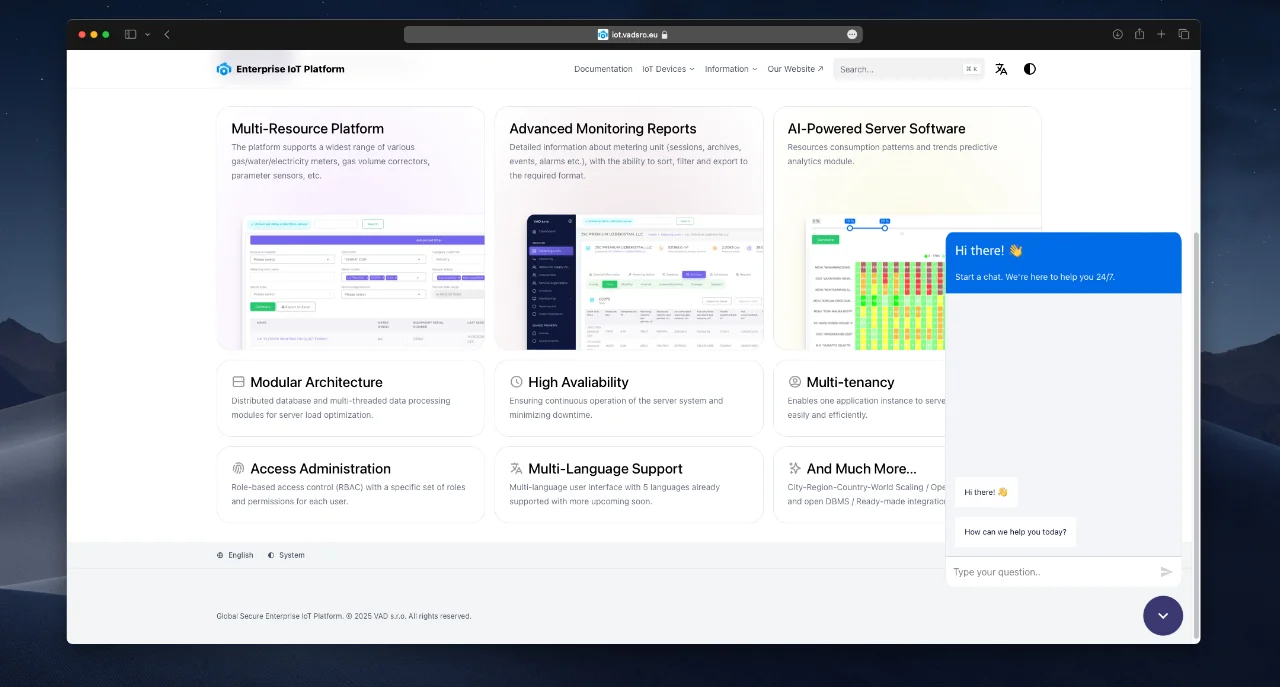Open a new Safari tab with plus icon

pos(1161,34)
